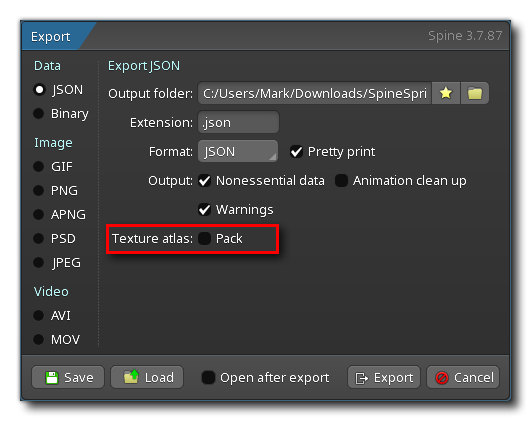Select the Binary data radio option
The height and width of the screenshot is (421, 531).
[39, 113]
